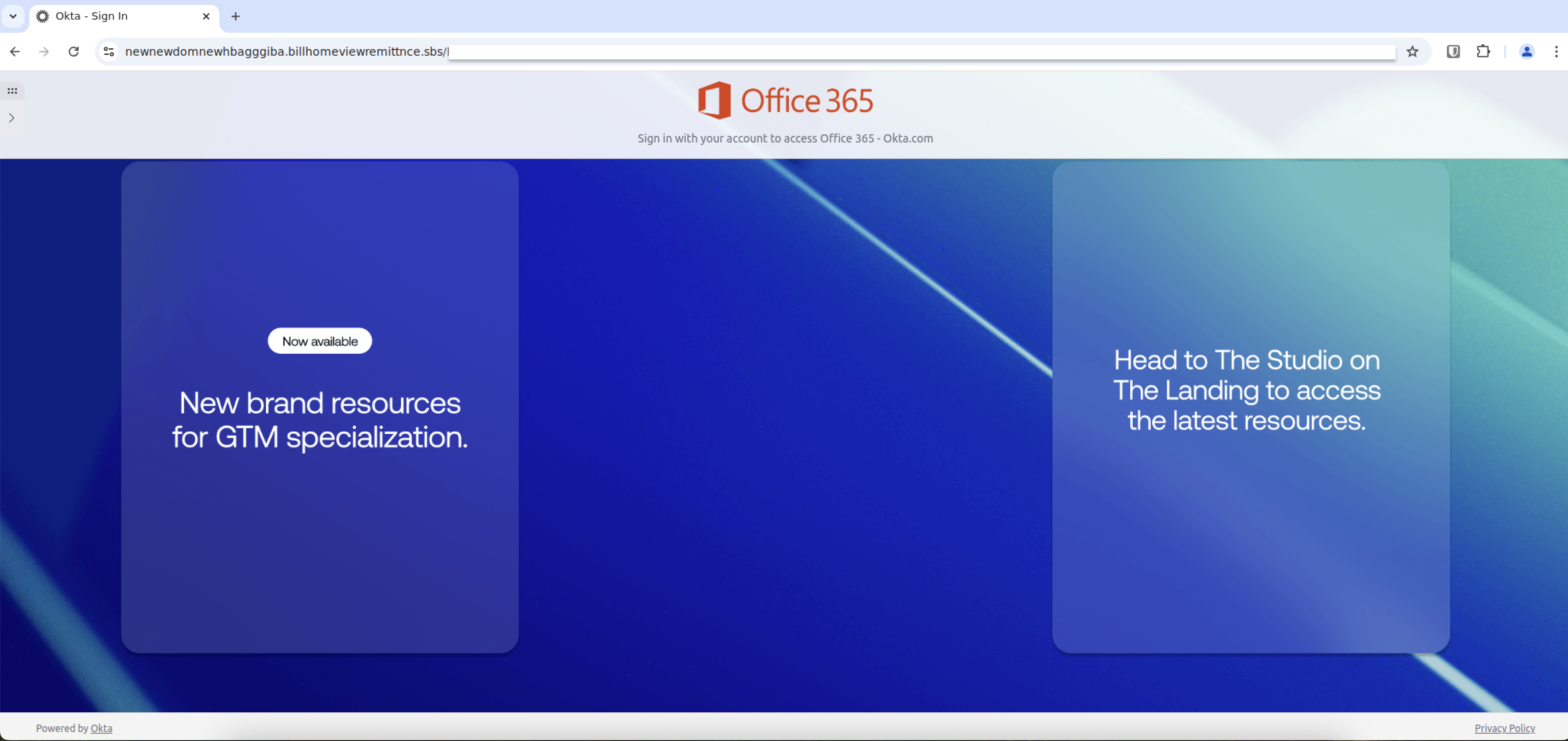Reload the current page

tap(74, 52)
